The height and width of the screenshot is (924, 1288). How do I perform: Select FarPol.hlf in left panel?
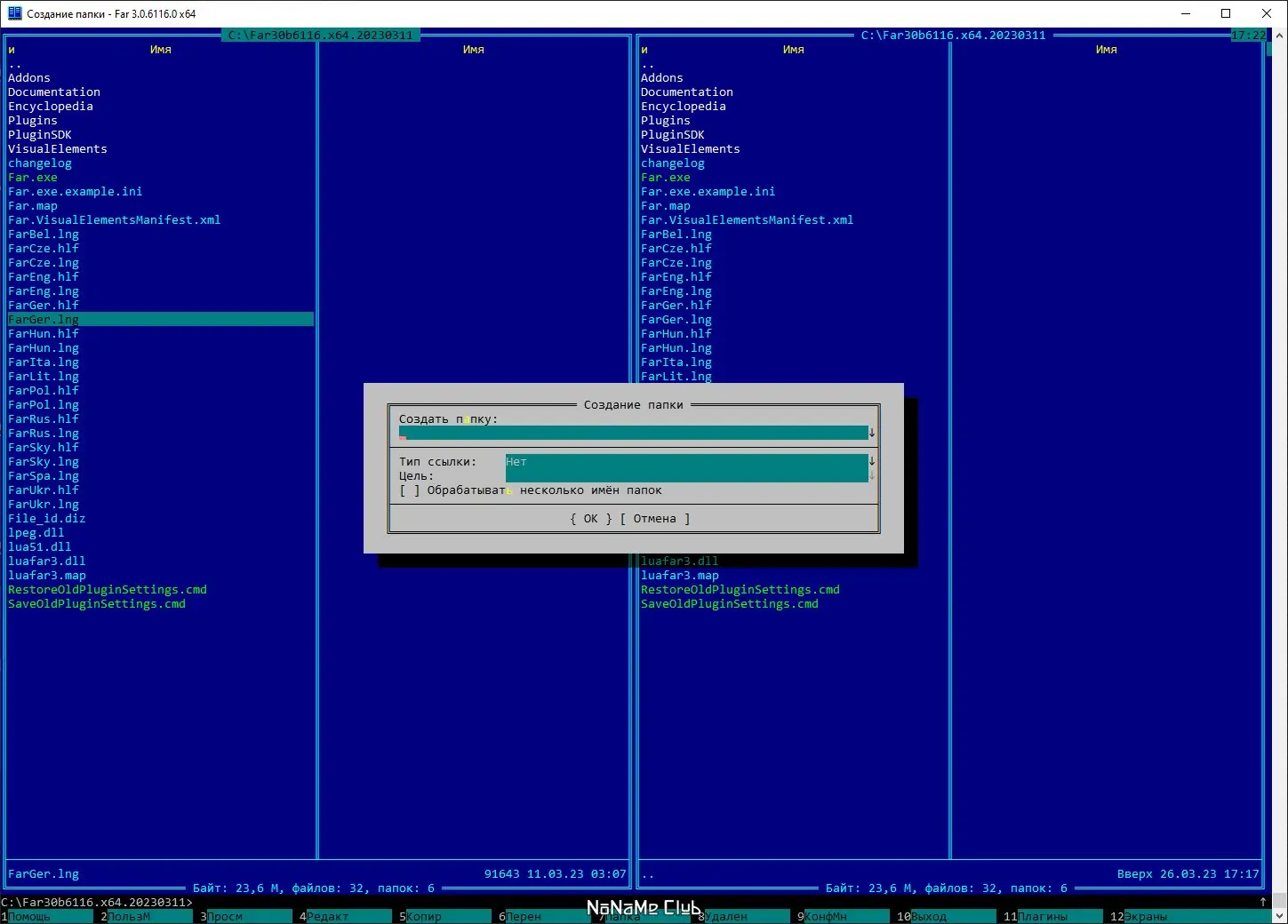click(x=44, y=391)
